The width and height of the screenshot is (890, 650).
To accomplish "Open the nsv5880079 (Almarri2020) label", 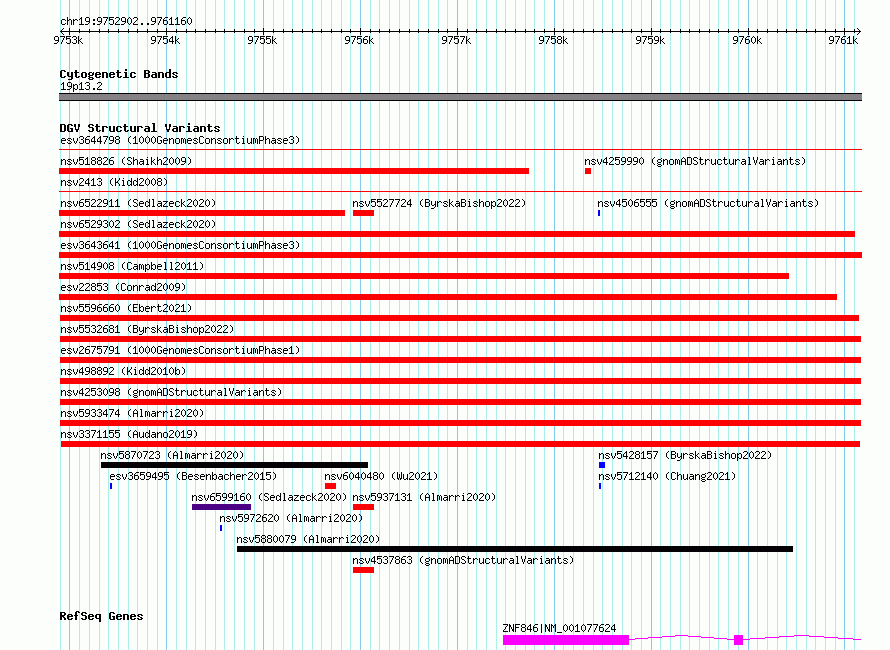I will [x=308, y=539].
